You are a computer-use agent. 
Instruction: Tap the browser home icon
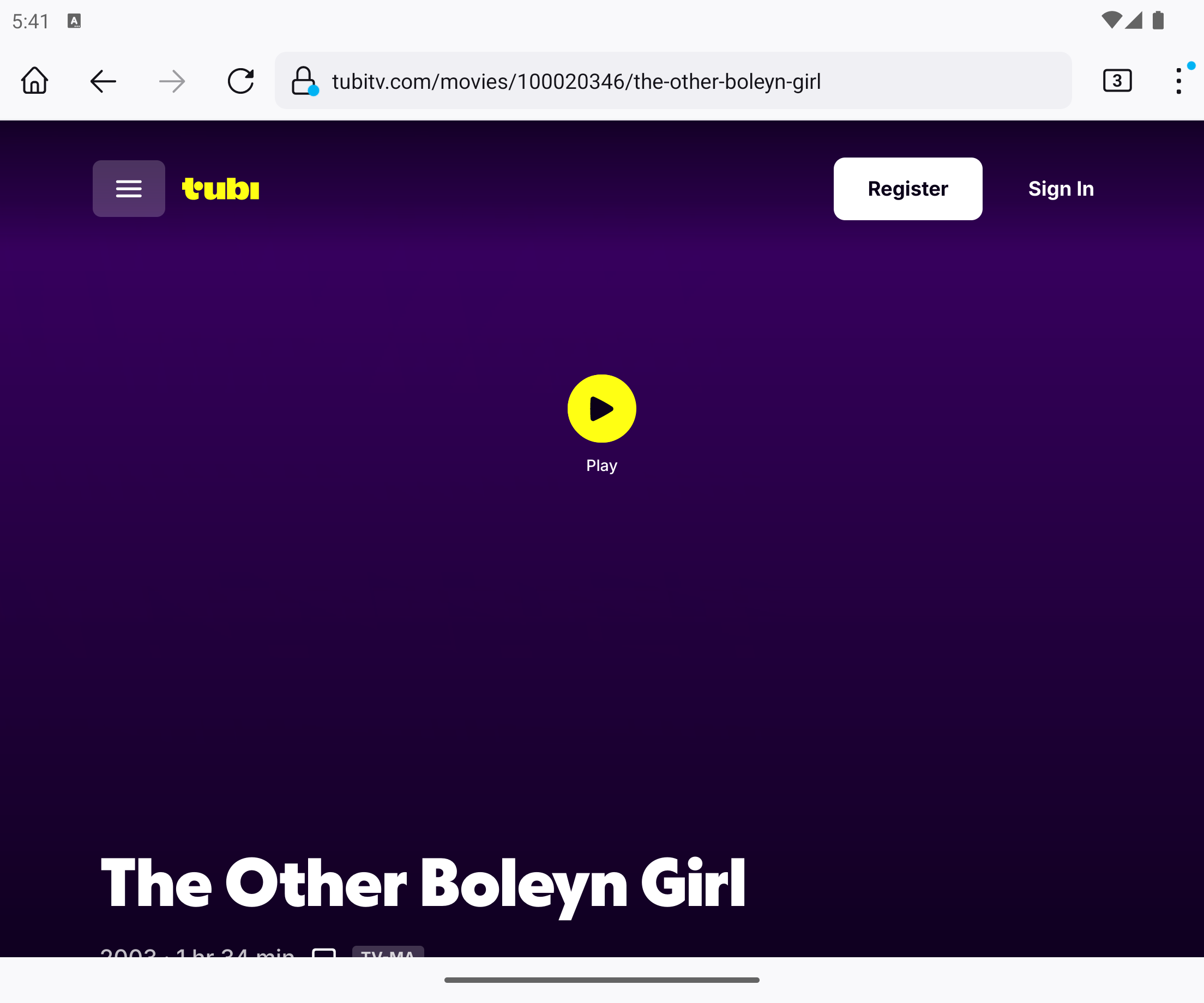point(34,81)
